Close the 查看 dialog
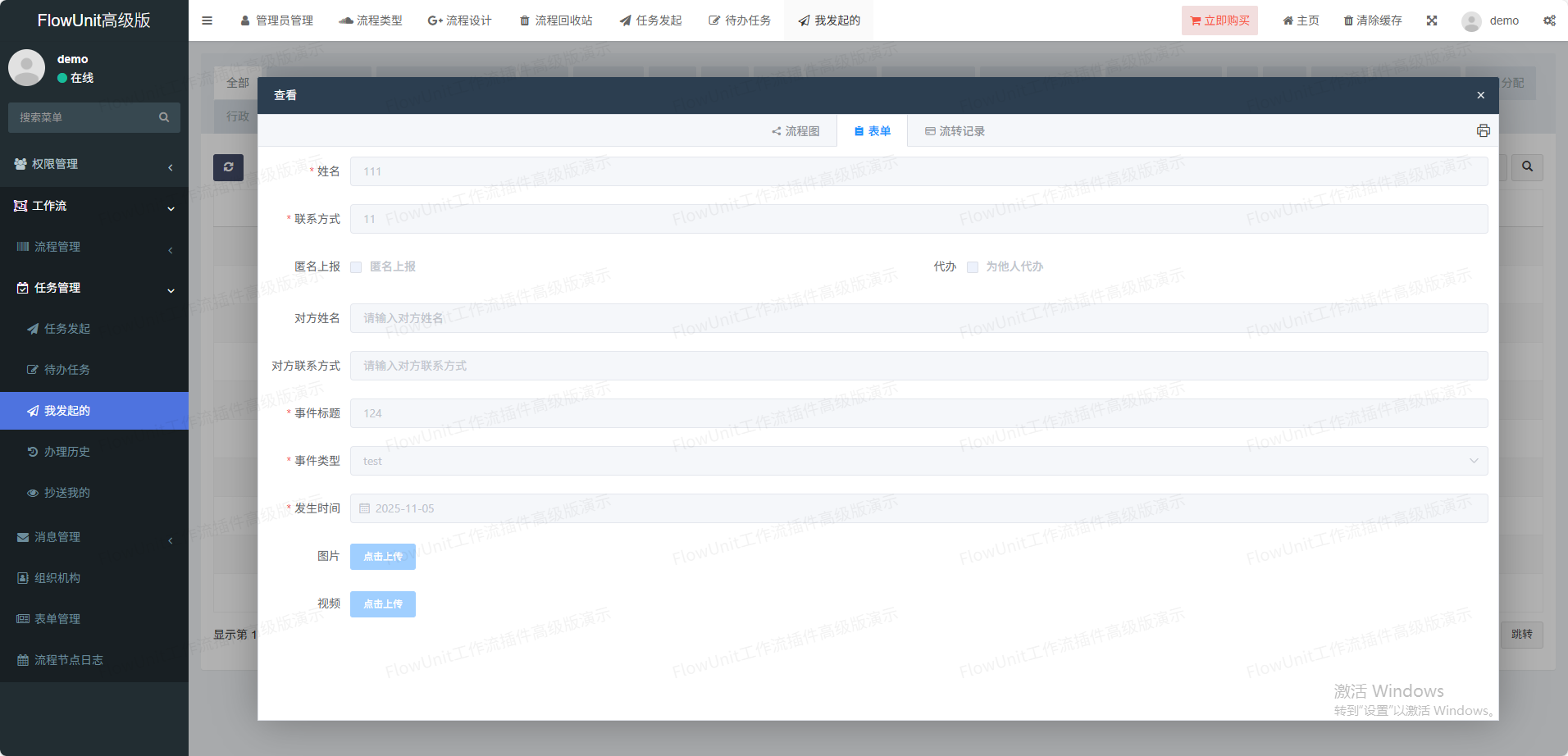1568x756 pixels. tap(1480, 95)
